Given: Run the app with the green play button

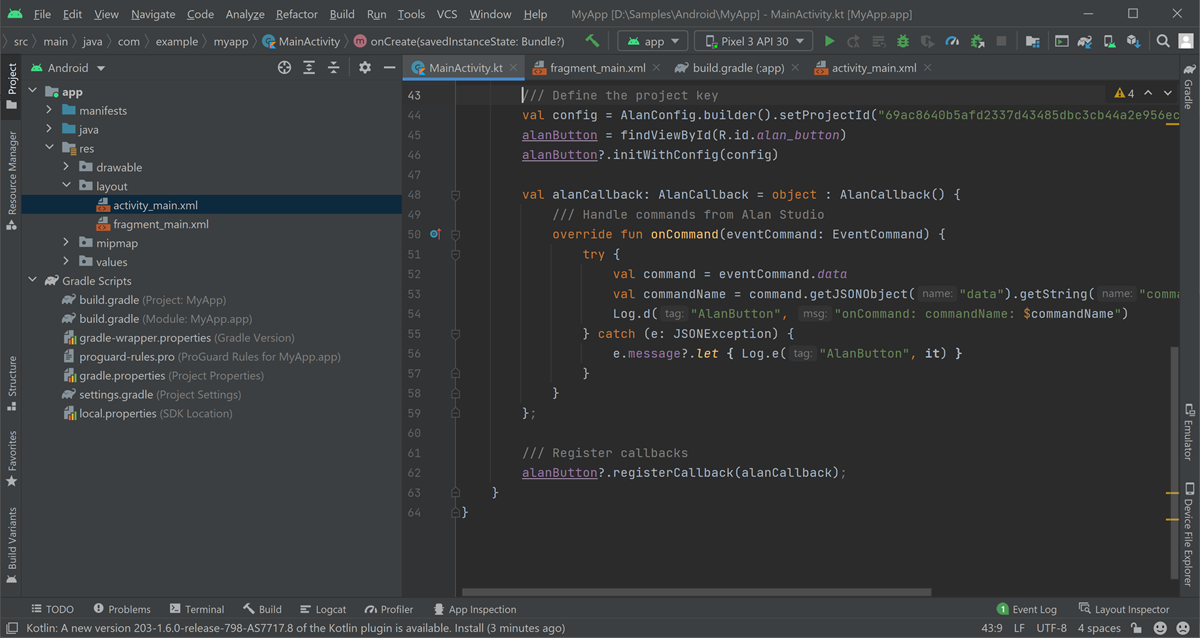Looking at the screenshot, I should 831,42.
